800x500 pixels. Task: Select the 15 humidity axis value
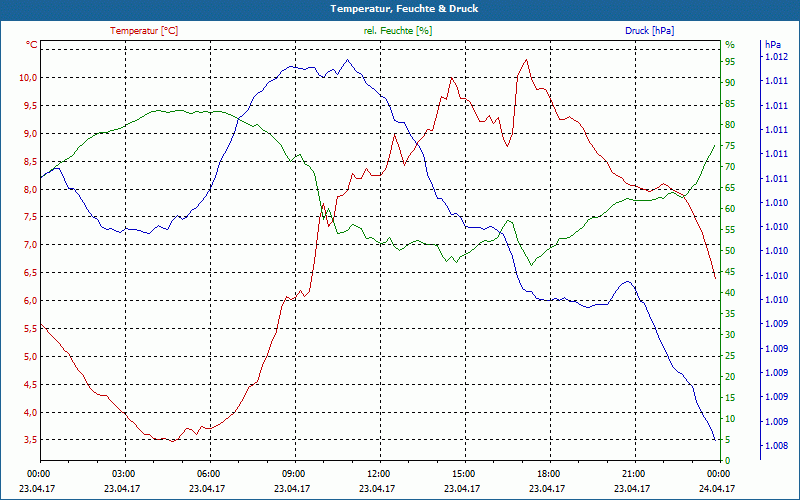[x=730, y=397]
